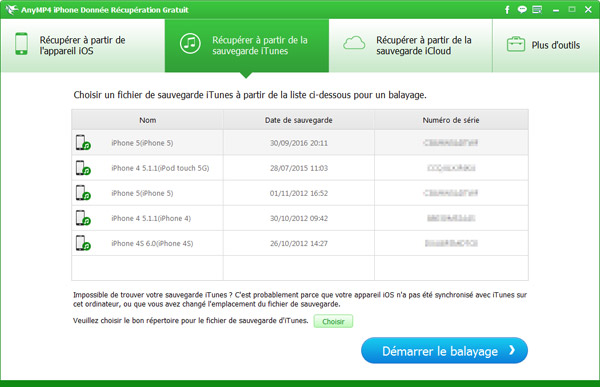Click the AnyMP4 bird logo icon

click(x=11, y=10)
